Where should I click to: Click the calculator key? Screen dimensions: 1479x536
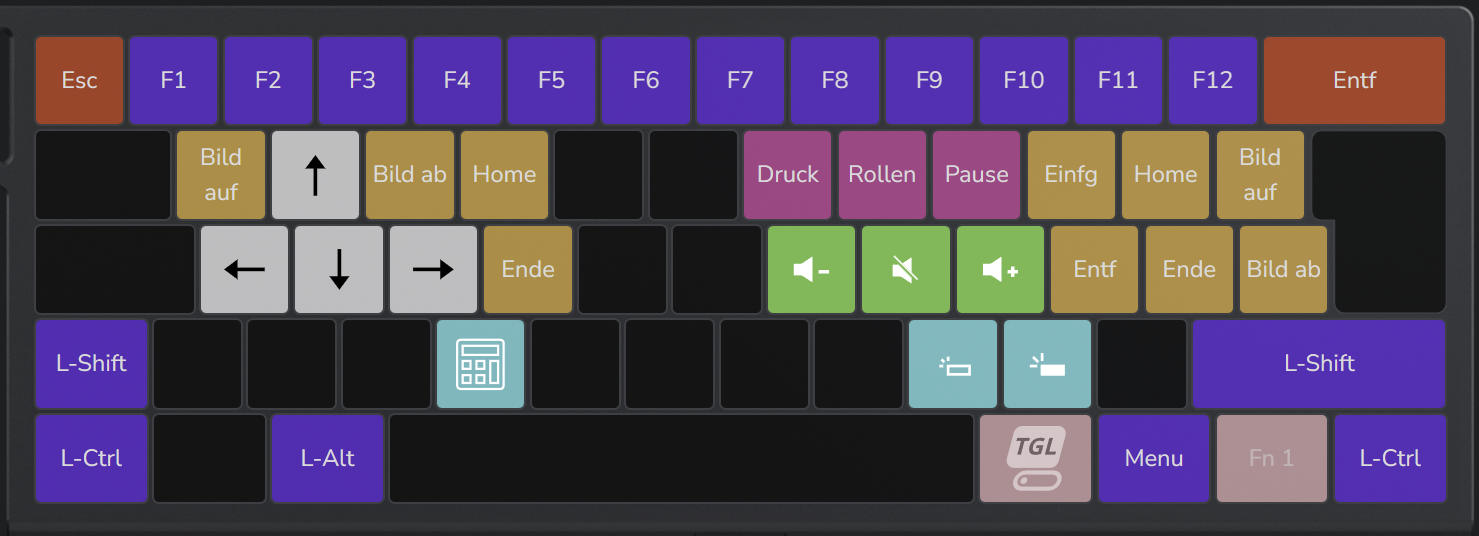(480, 364)
